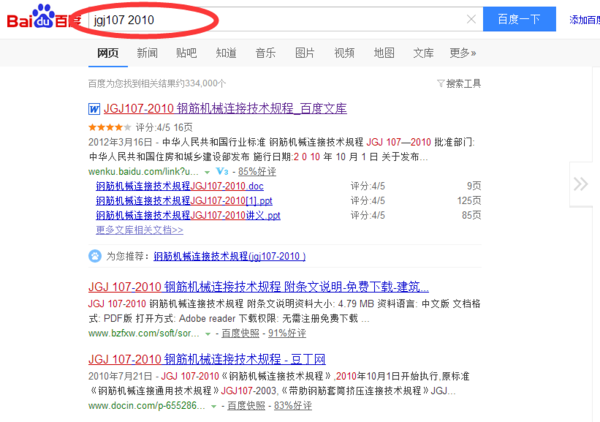Viewport: 600px width, 422px height.
Task: Open the 音乐 tab
Action: click(x=266, y=53)
